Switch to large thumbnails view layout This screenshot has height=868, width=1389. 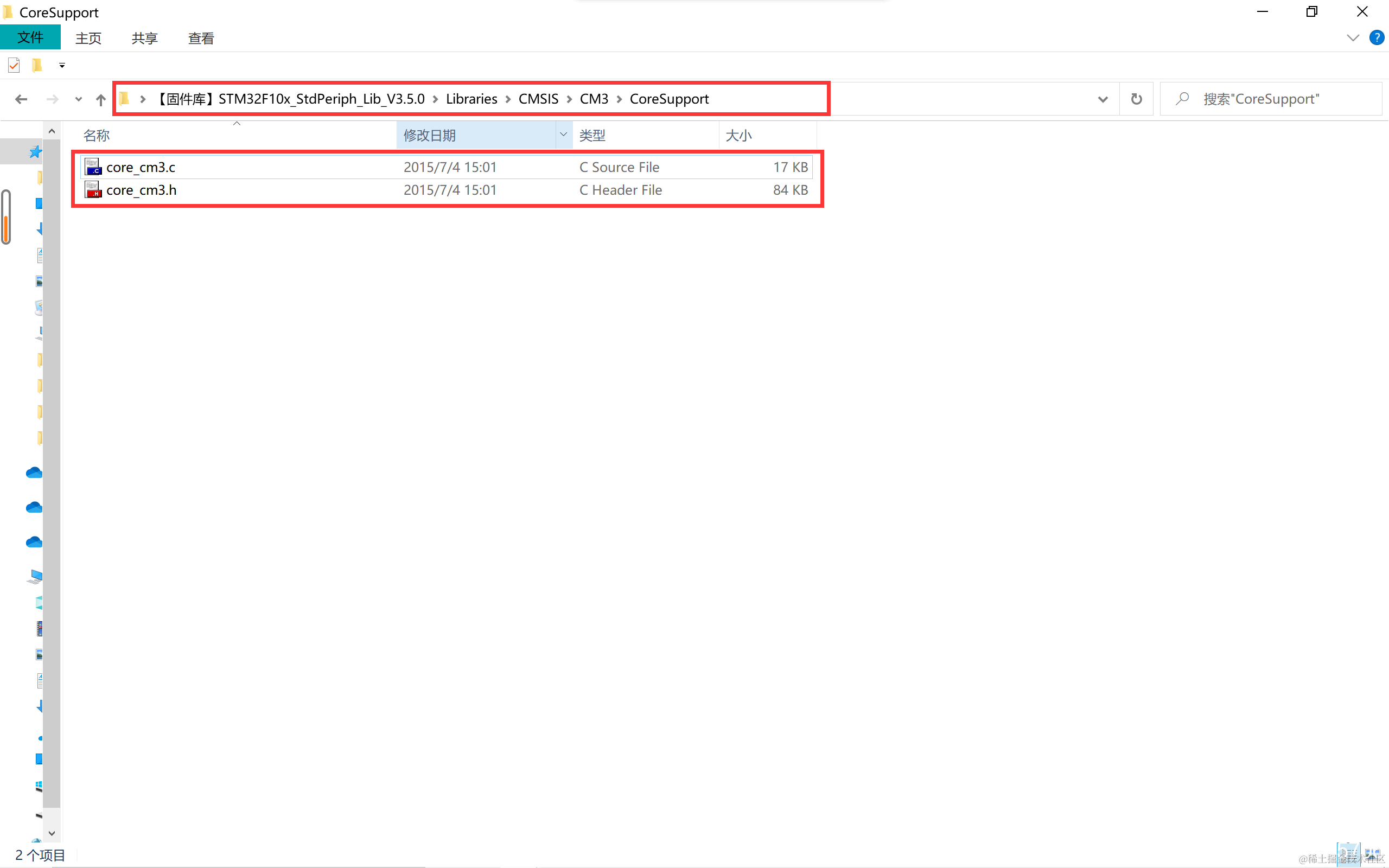[1373, 855]
